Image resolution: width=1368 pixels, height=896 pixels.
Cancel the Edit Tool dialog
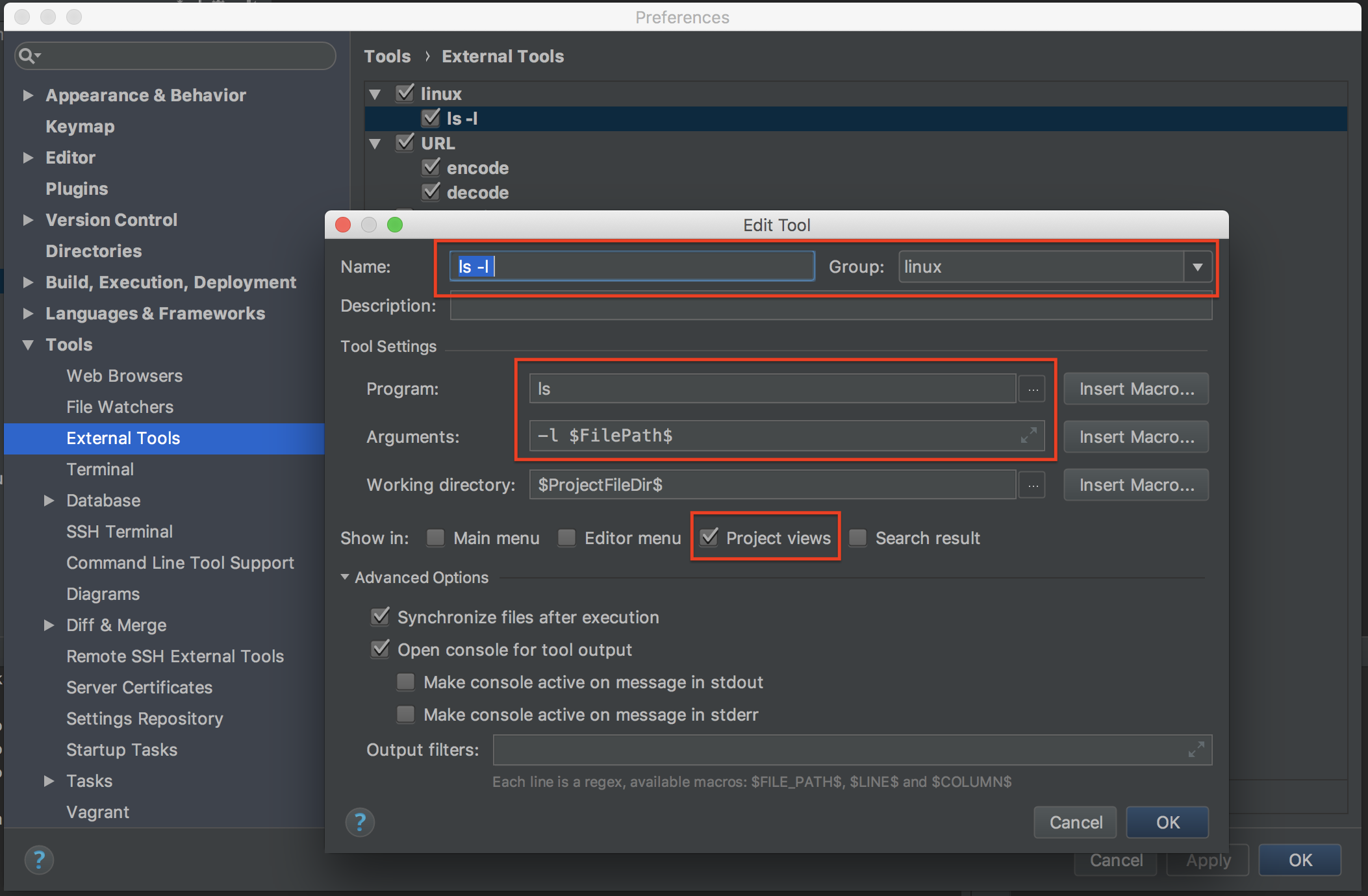pos(1074,822)
